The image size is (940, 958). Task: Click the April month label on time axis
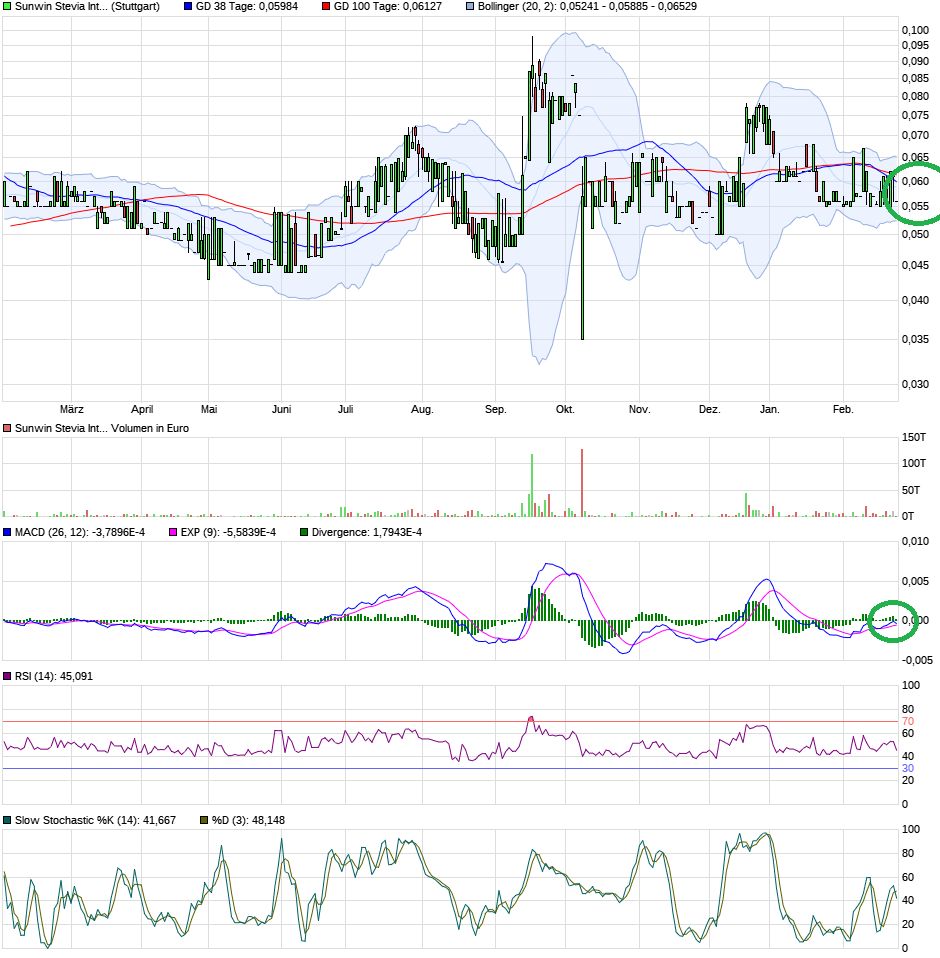(142, 409)
